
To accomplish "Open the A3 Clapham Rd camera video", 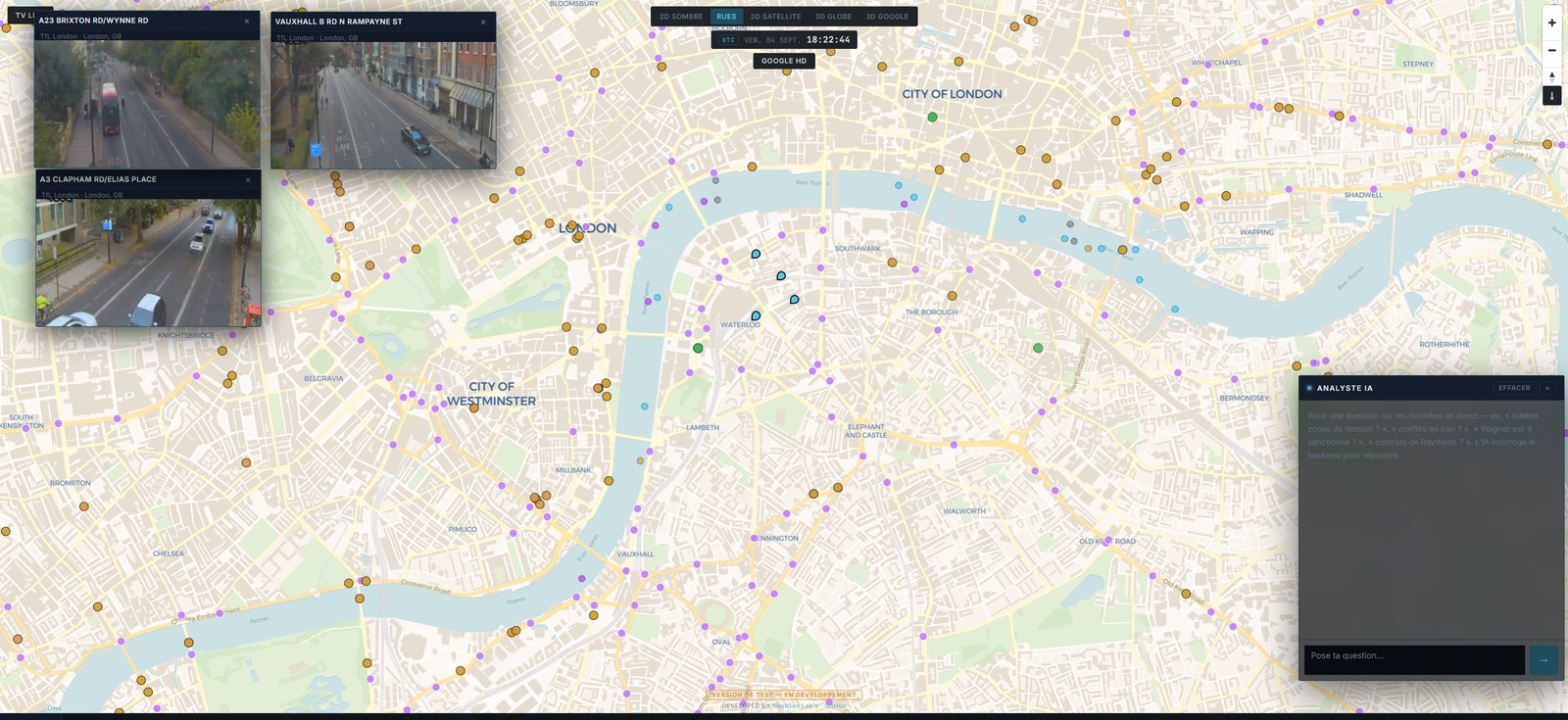I will coord(148,263).
